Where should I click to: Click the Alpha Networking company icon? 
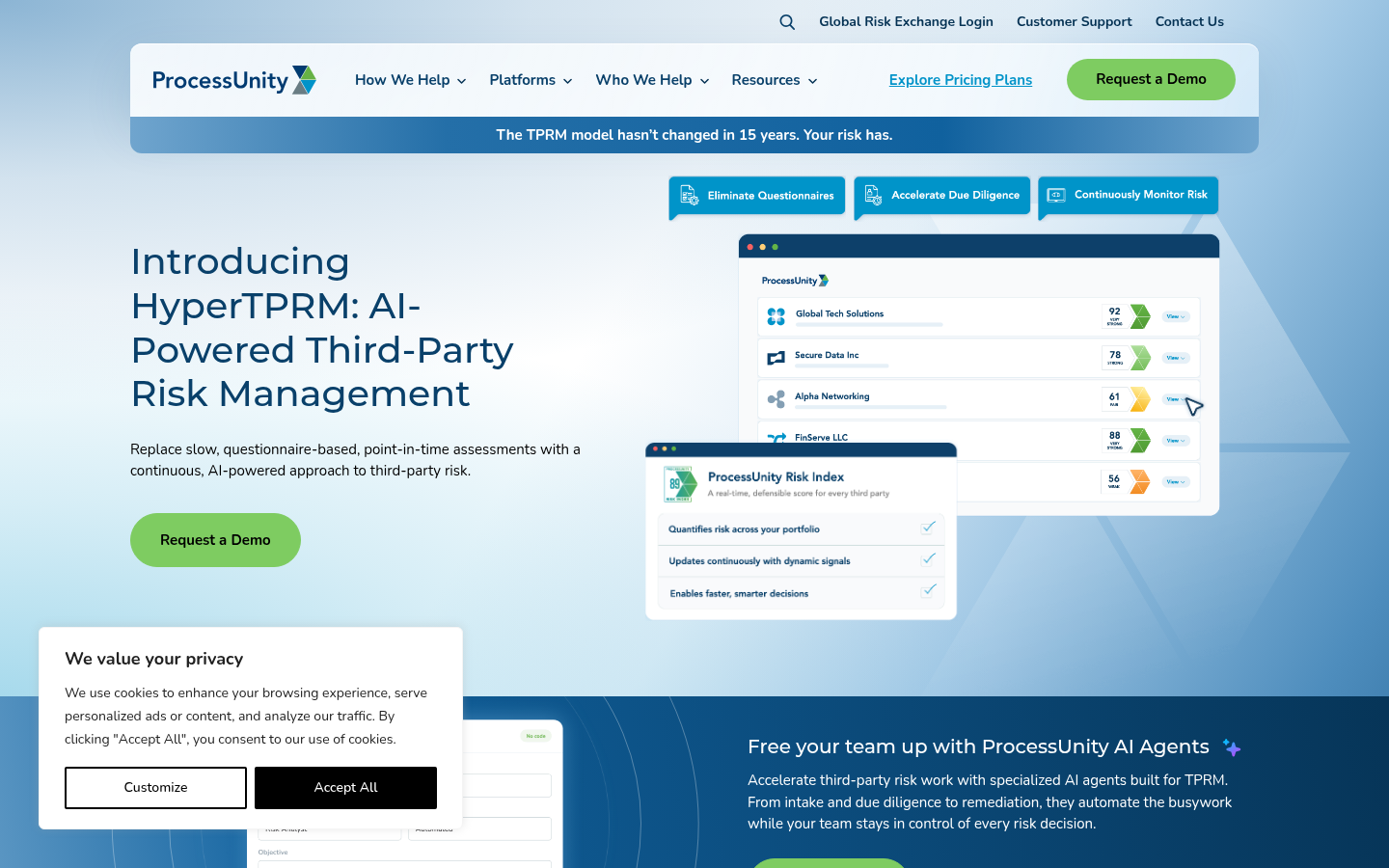[776, 399]
